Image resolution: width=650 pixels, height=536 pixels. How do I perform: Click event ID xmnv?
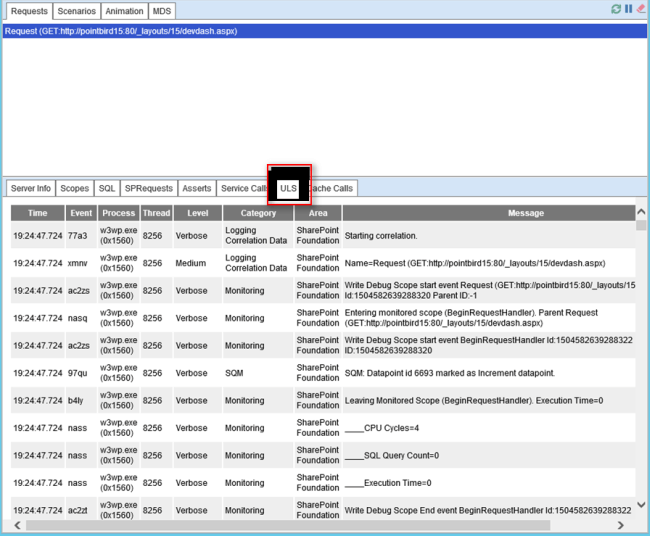pyautogui.click(x=78, y=263)
